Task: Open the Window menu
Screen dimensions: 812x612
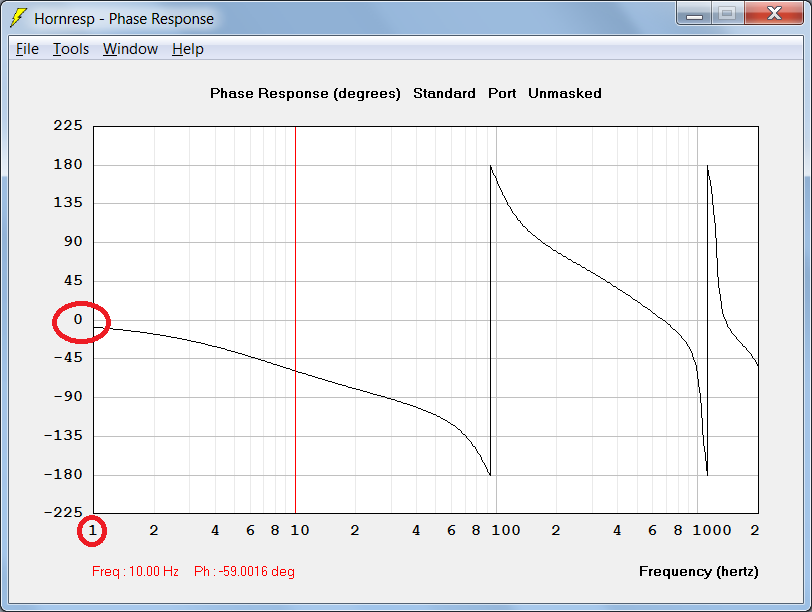Action: (x=130, y=49)
